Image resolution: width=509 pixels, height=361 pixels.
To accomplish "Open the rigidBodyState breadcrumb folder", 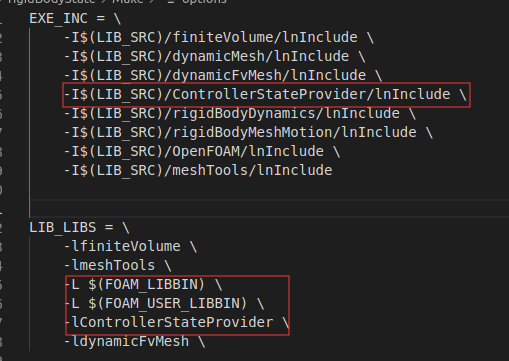I will [52, 1].
